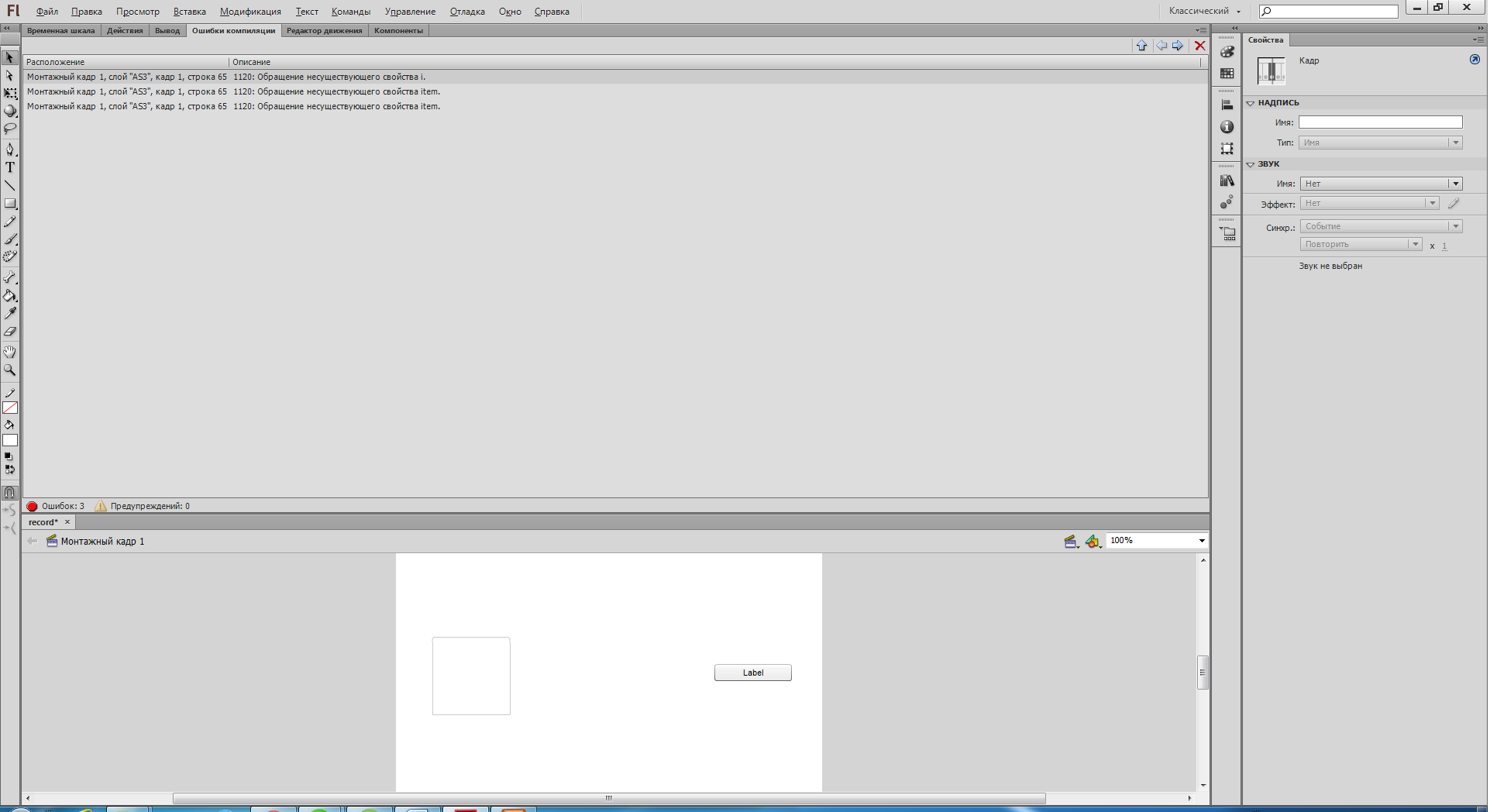Select the Zoom magnifier tool

10,370
